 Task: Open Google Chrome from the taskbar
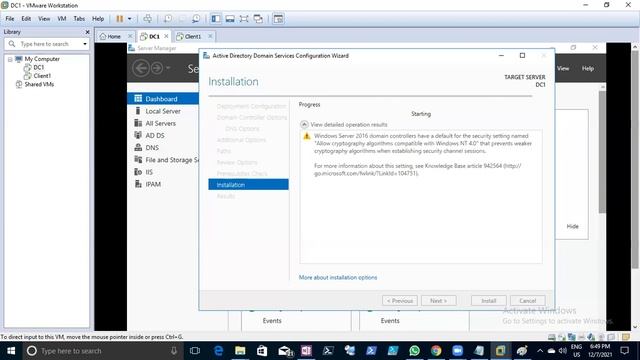pyautogui.click(x=436, y=351)
